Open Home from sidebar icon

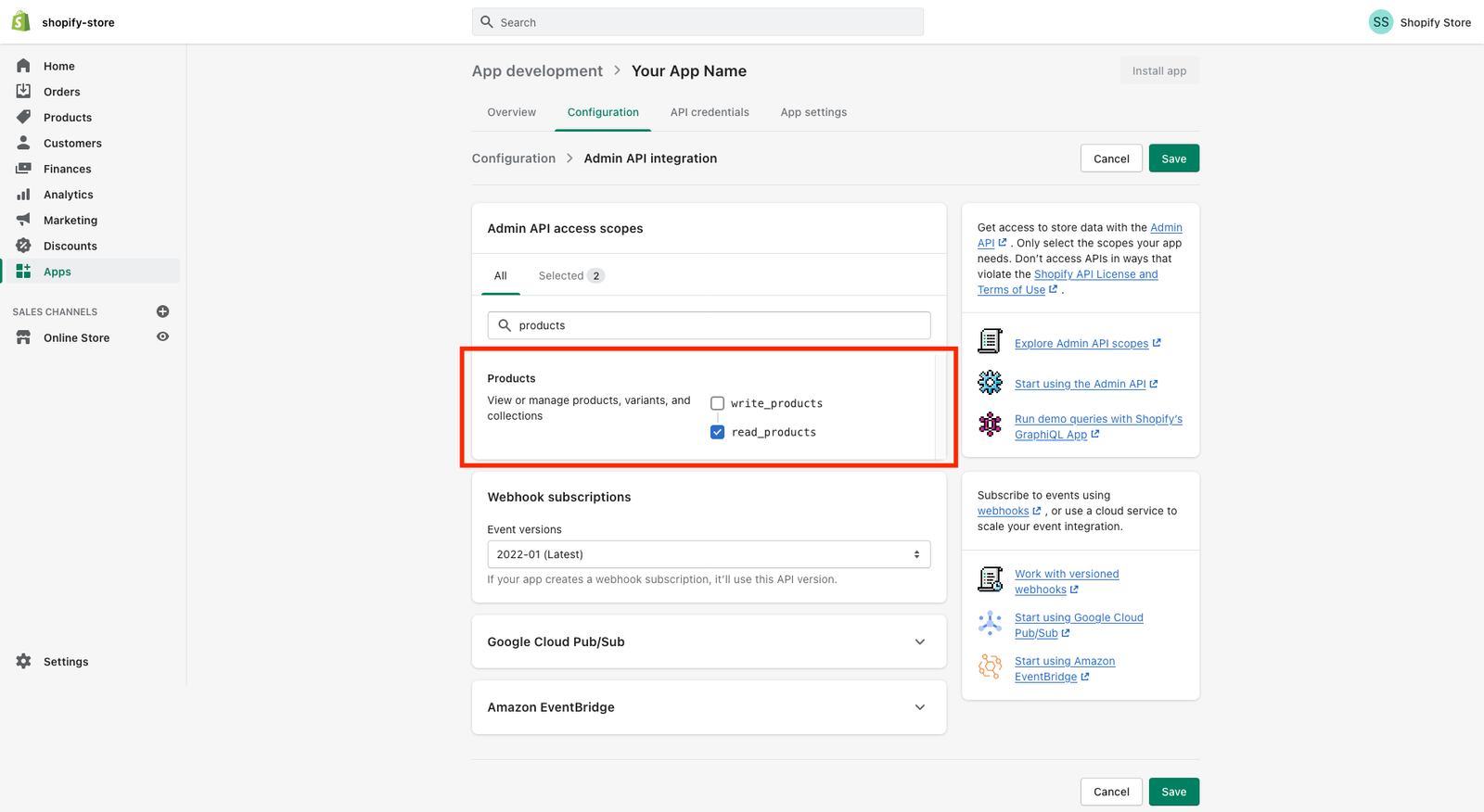click(x=24, y=66)
